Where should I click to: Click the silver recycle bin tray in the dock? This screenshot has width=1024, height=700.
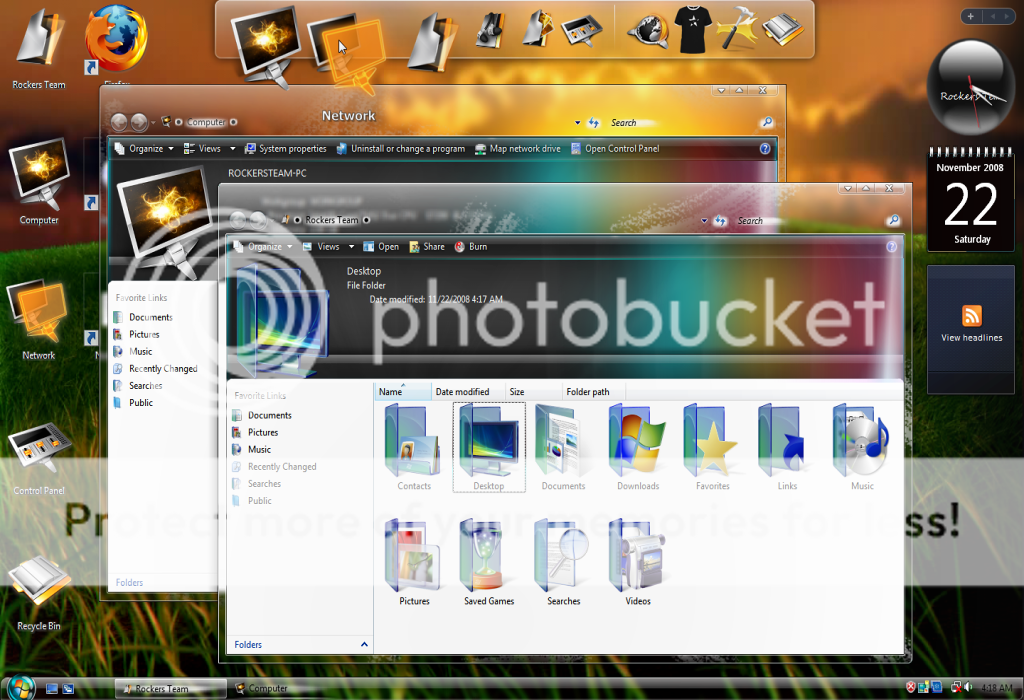click(x=782, y=29)
